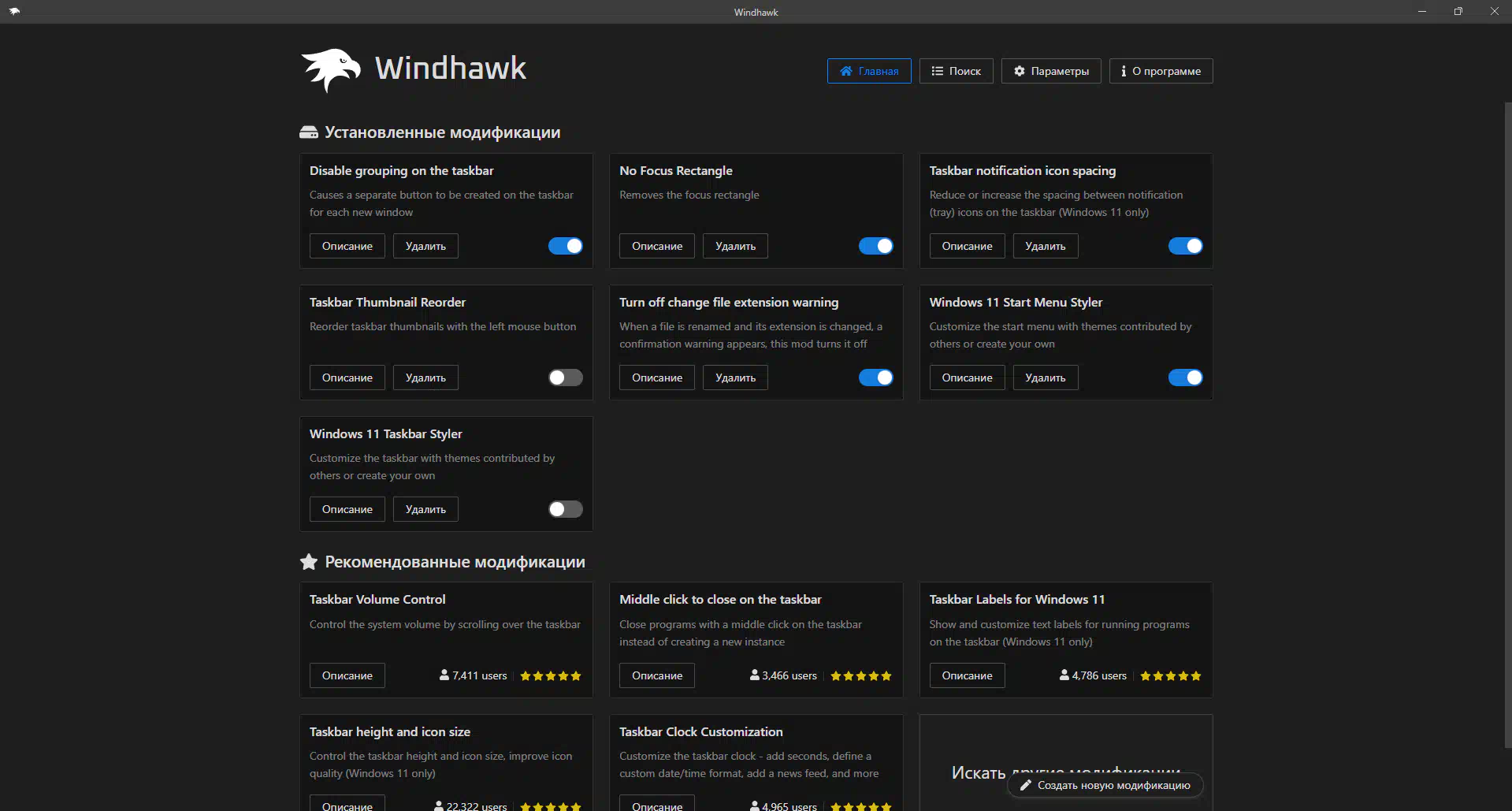Screen dimensions: 1512x811
Task: Restore down the Windhawk window
Action: [x=1458, y=11]
